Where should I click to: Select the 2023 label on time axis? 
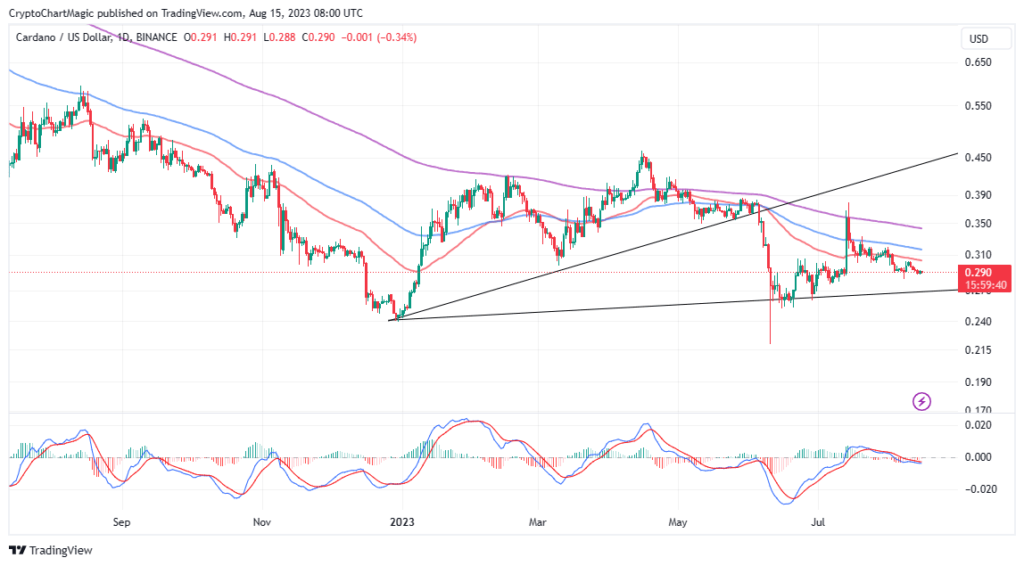click(x=403, y=521)
